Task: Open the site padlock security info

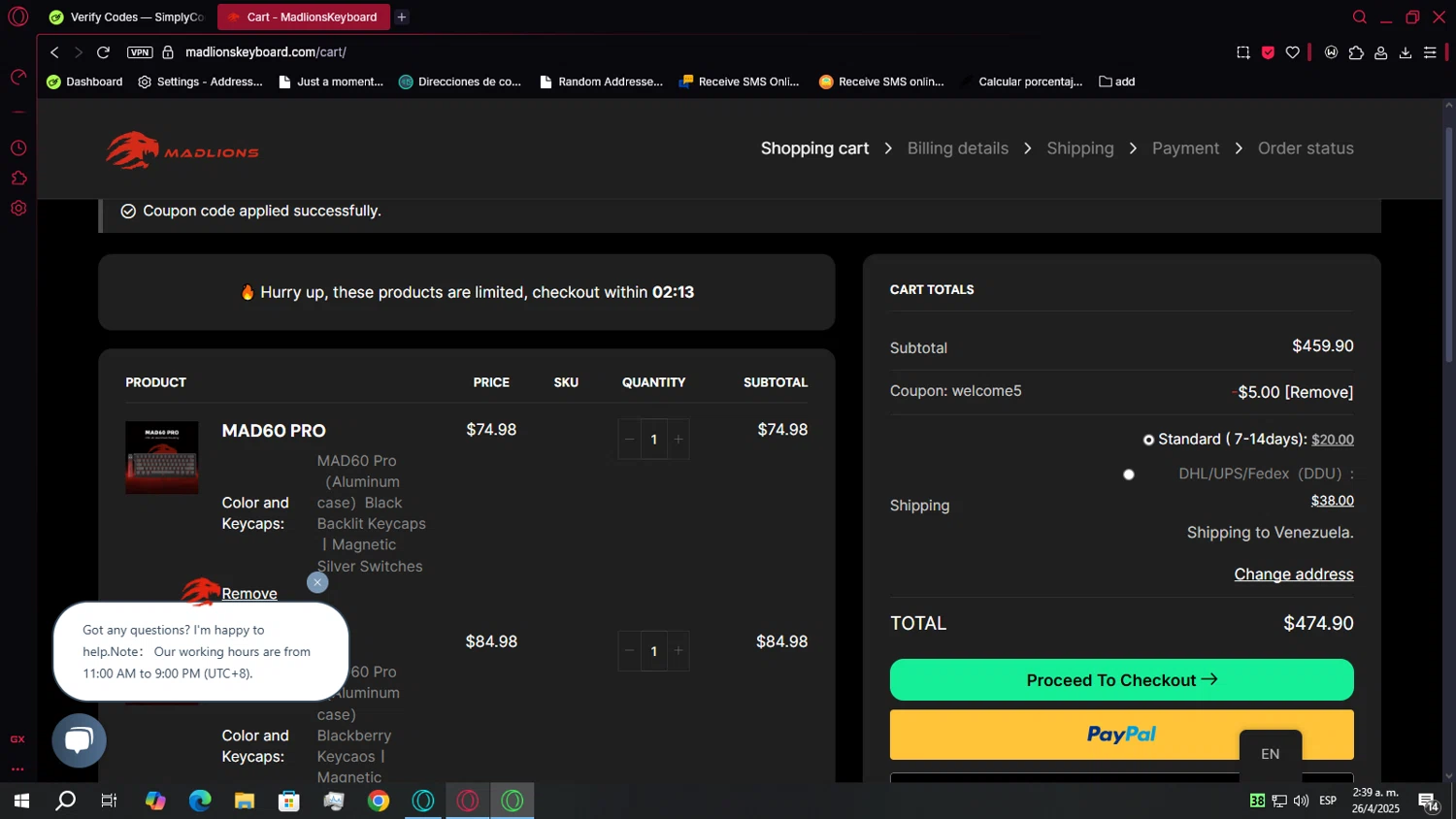Action: click(x=168, y=52)
